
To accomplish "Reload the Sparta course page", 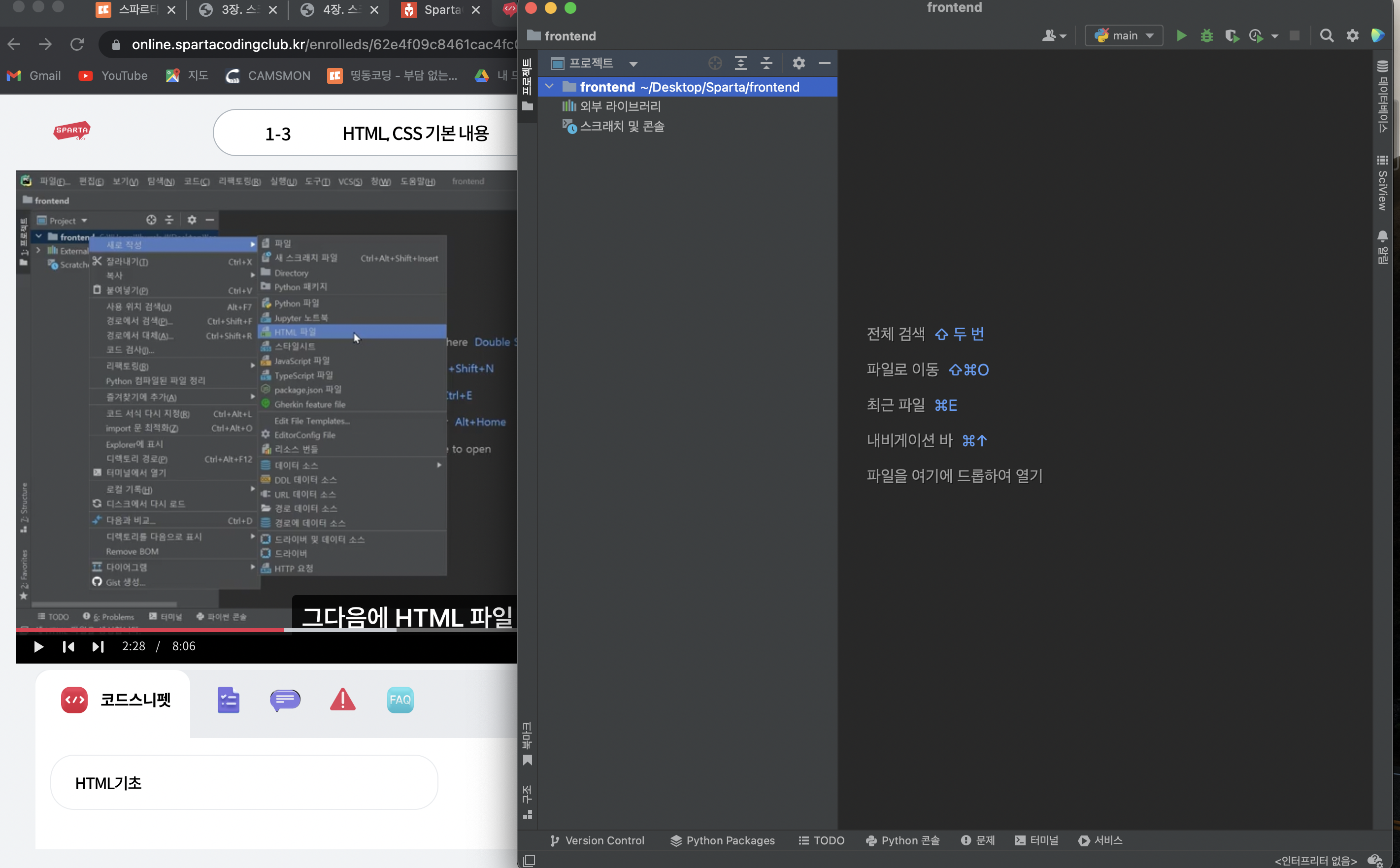I will coord(77,44).
